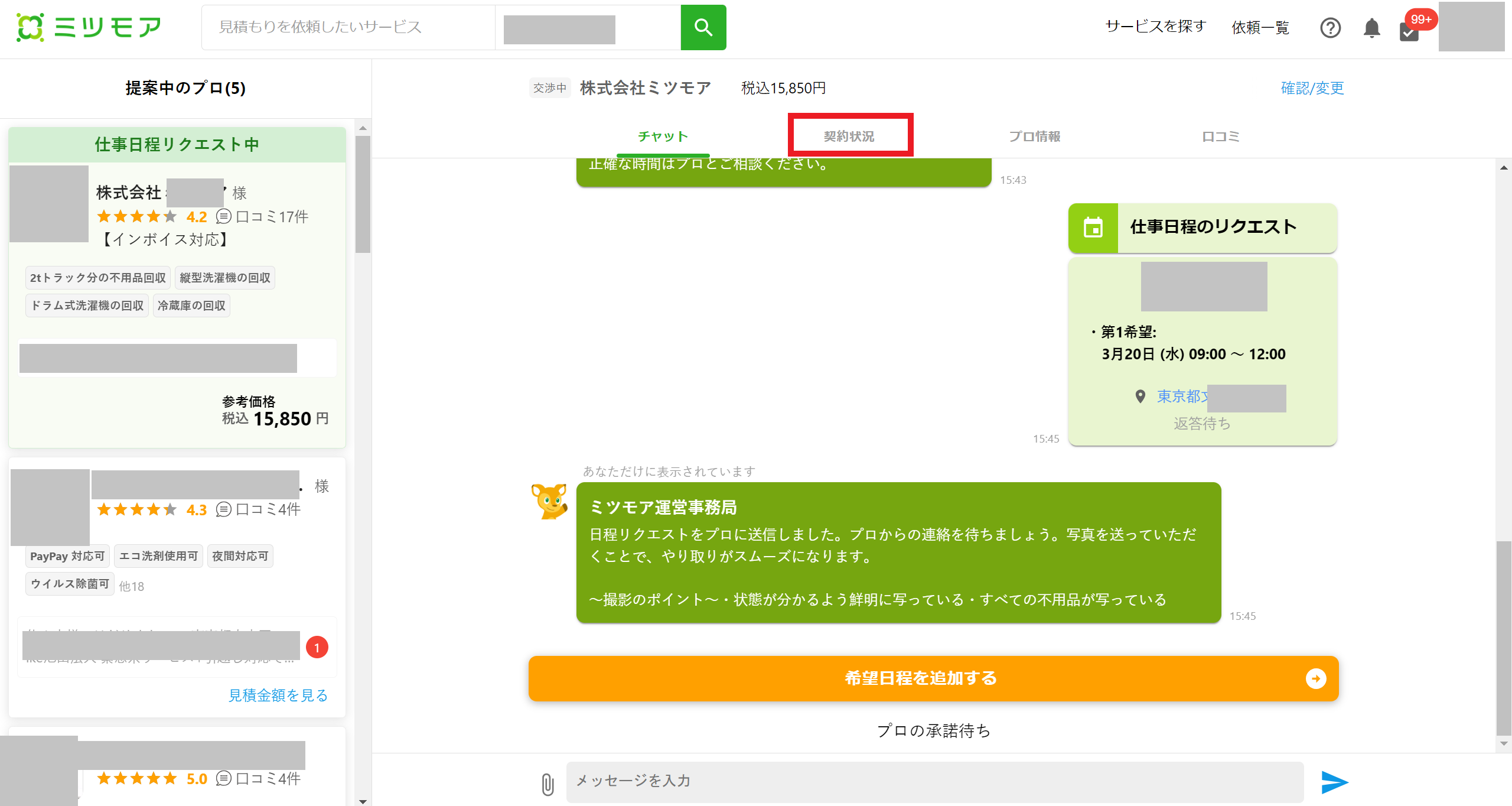
Task: Click the red unread badge showing 1
Action: (317, 648)
